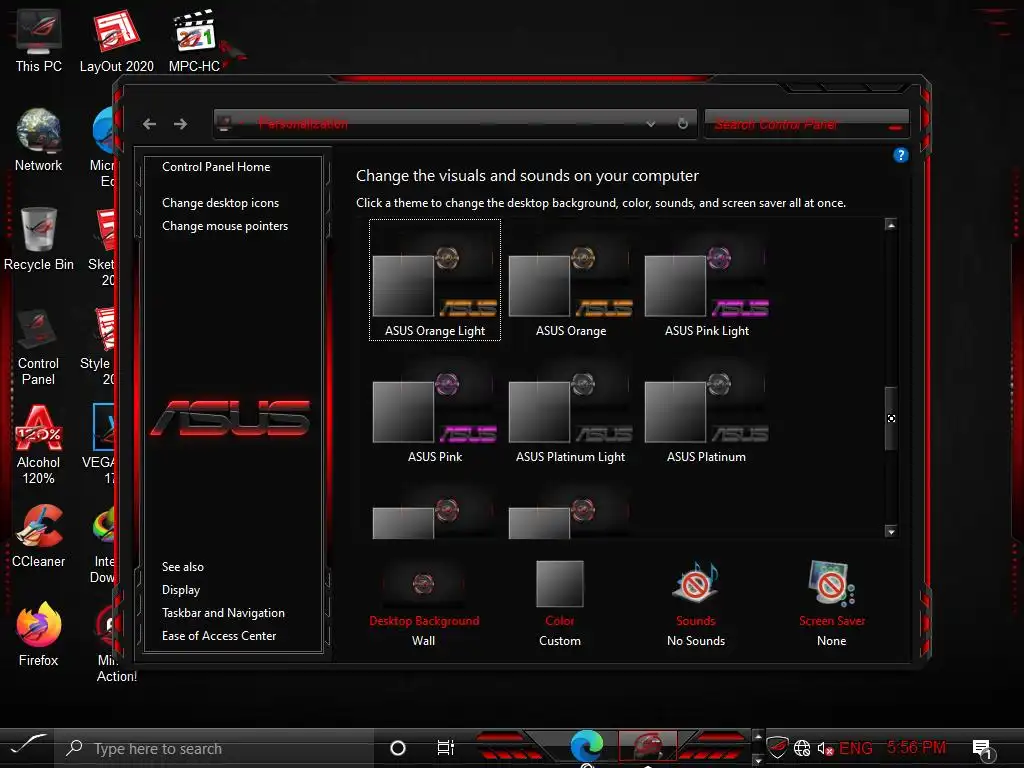Open LayOut 2020 desktop icon
This screenshot has width=1024, height=768.
[x=116, y=40]
